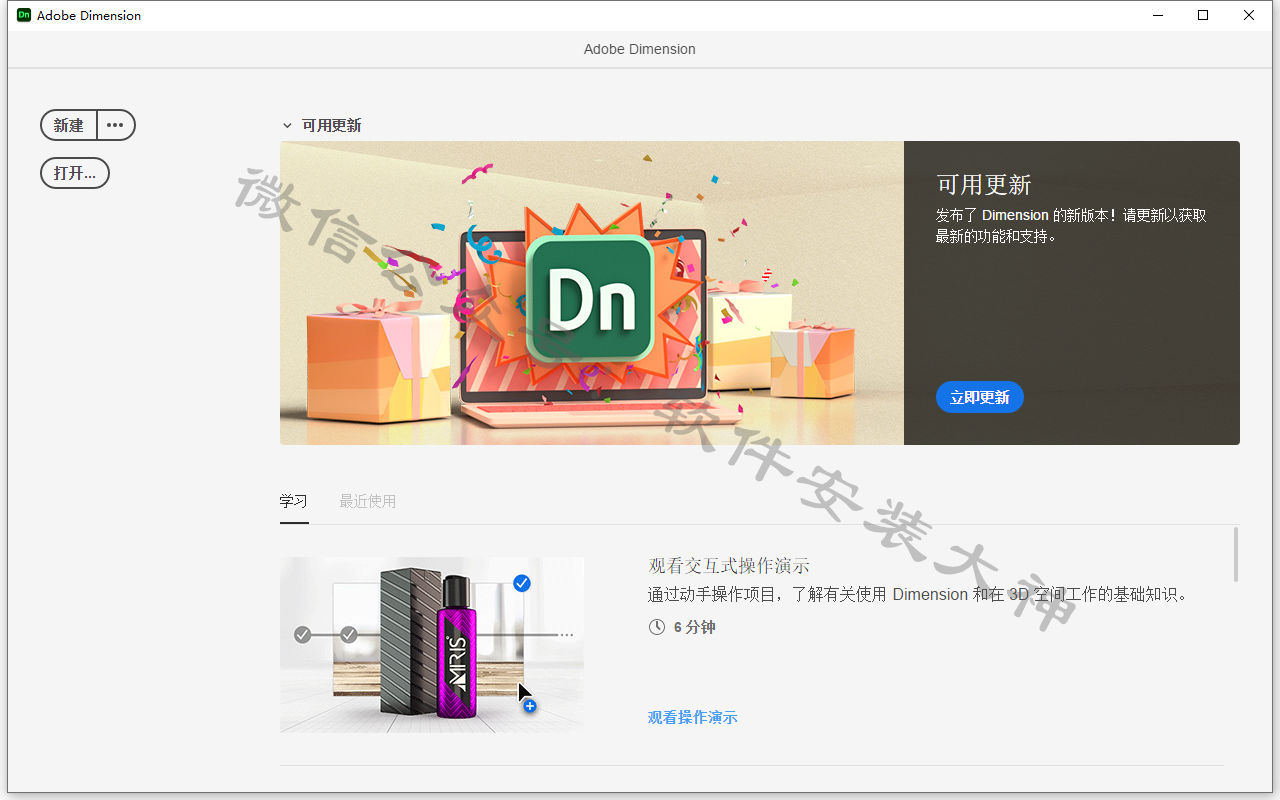Open the 观看操作演示 link
Image resolution: width=1280 pixels, height=800 pixels.
tap(692, 717)
